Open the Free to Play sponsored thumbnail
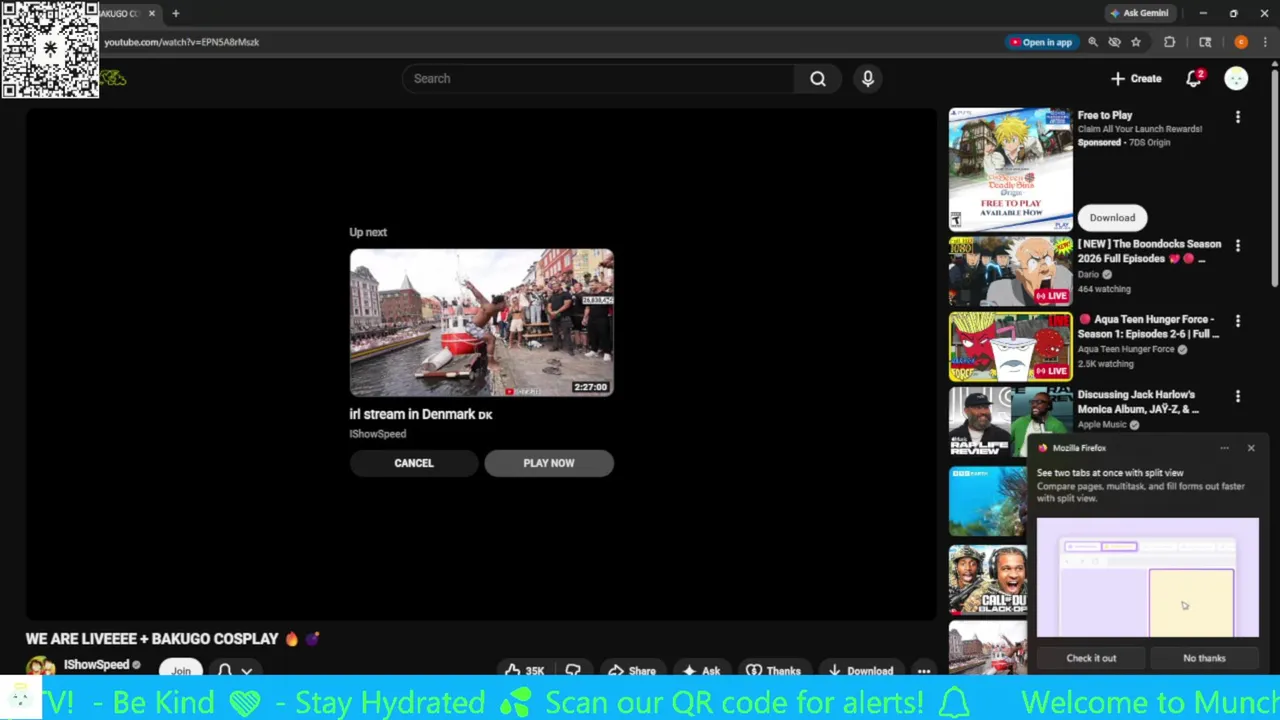1280x720 pixels. (1010, 170)
